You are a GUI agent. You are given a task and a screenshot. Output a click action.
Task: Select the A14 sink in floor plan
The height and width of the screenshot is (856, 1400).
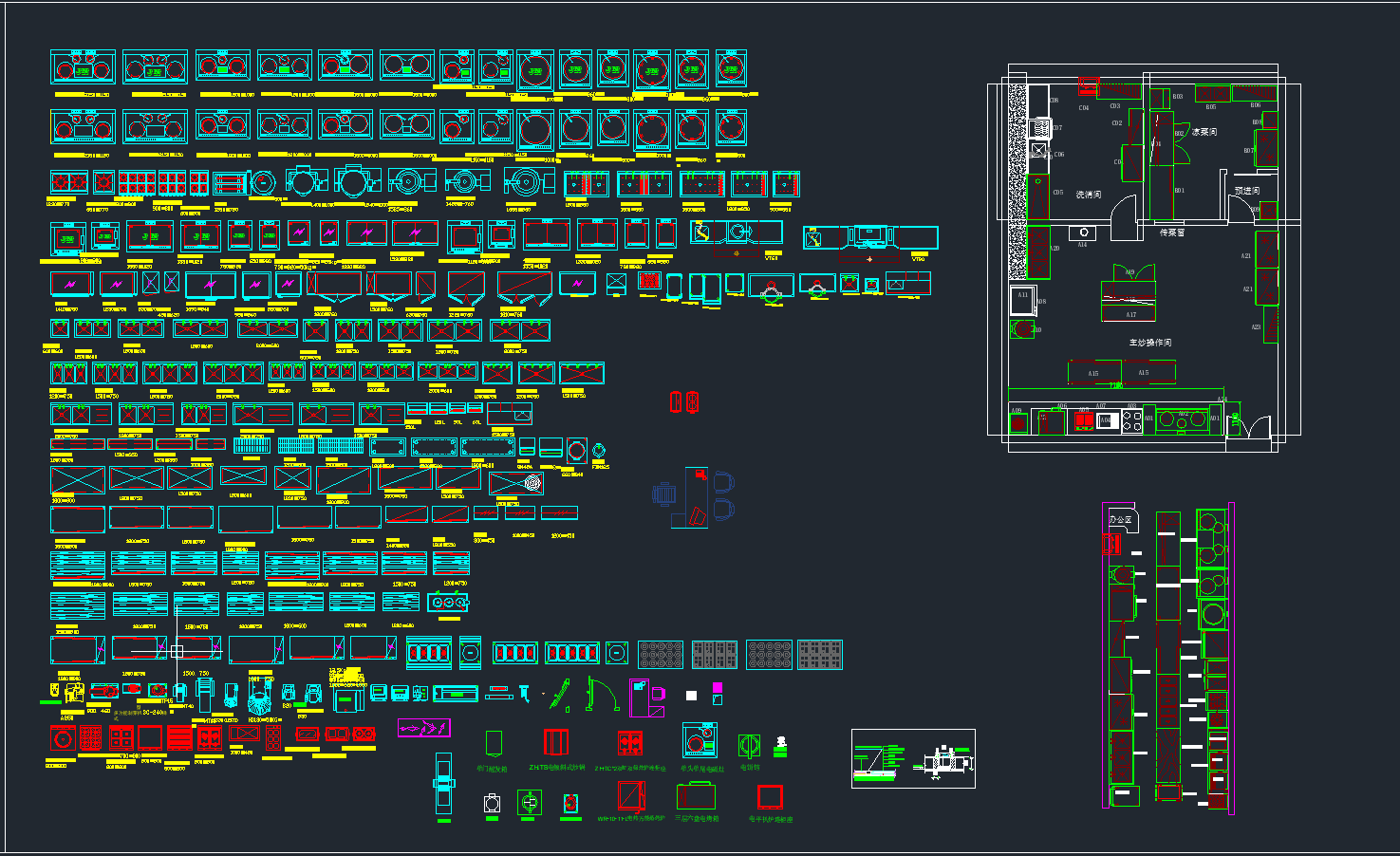pos(1083,233)
